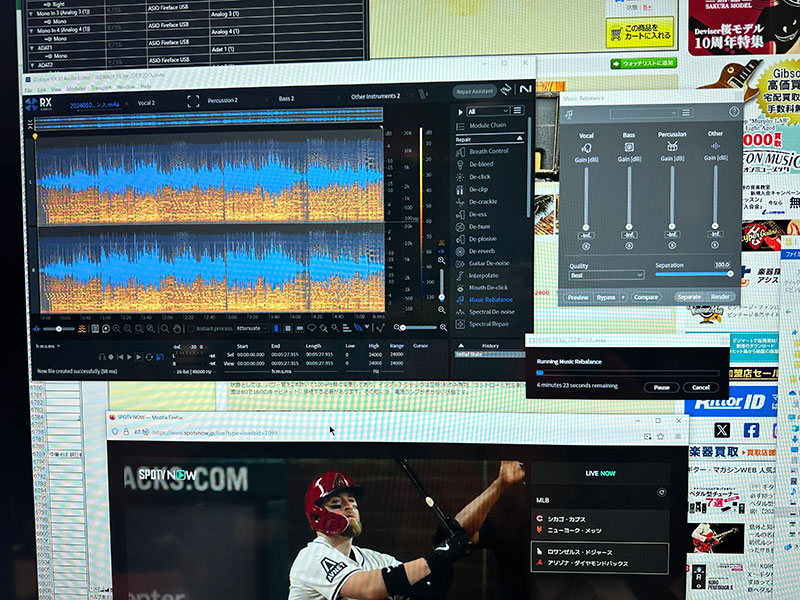Open the Modules menu in RX
The height and width of the screenshot is (600, 800).
click(x=76, y=89)
